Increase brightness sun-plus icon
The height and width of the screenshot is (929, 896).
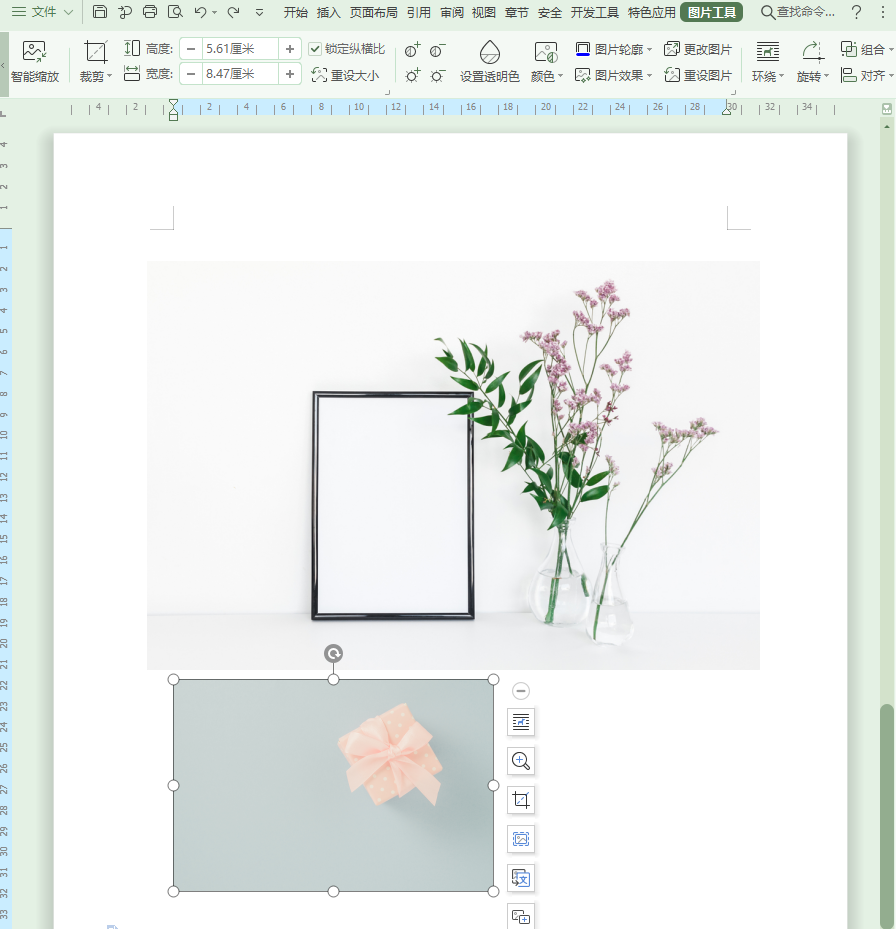pyautogui.click(x=412, y=75)
